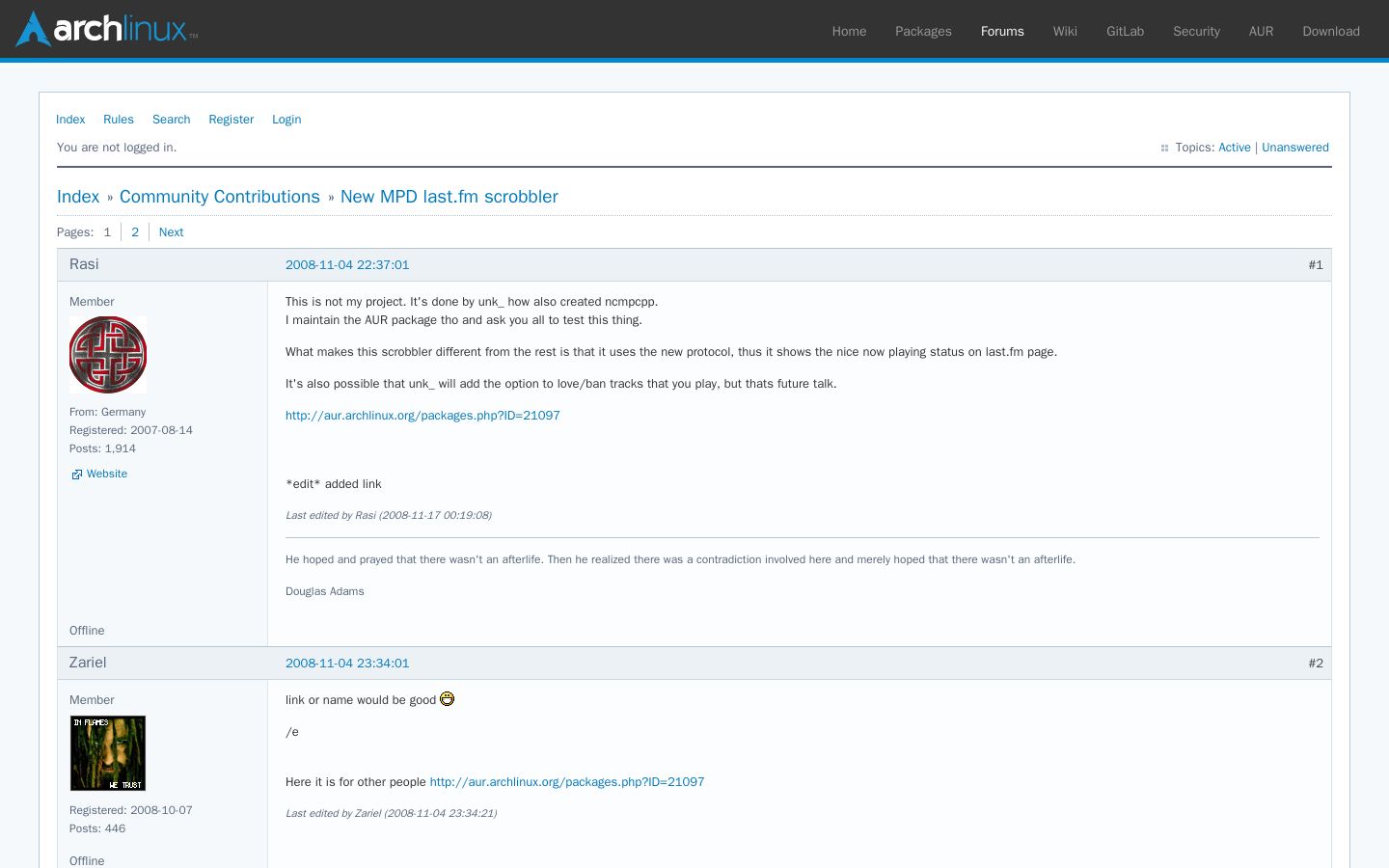This screenshot has height=868, width=1389.
Task: Click the external link icon beside Website
Action: (x=77, y=475)
